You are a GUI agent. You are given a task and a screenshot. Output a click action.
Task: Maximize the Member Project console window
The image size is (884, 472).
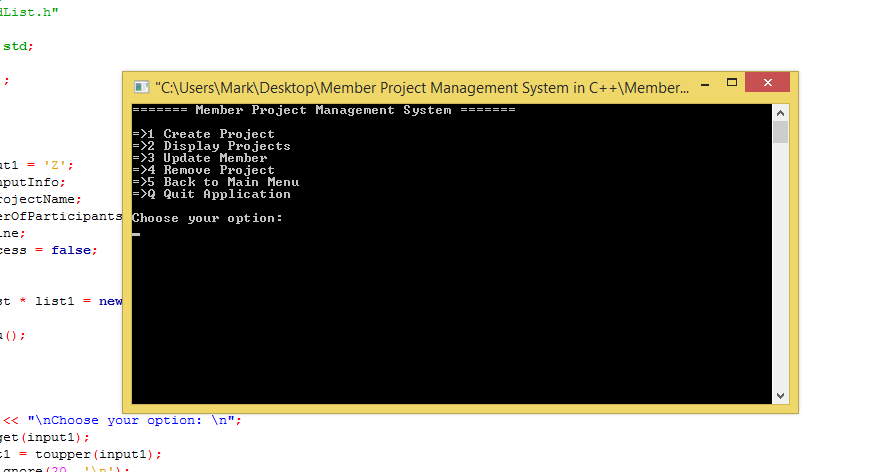coord(732,84)
